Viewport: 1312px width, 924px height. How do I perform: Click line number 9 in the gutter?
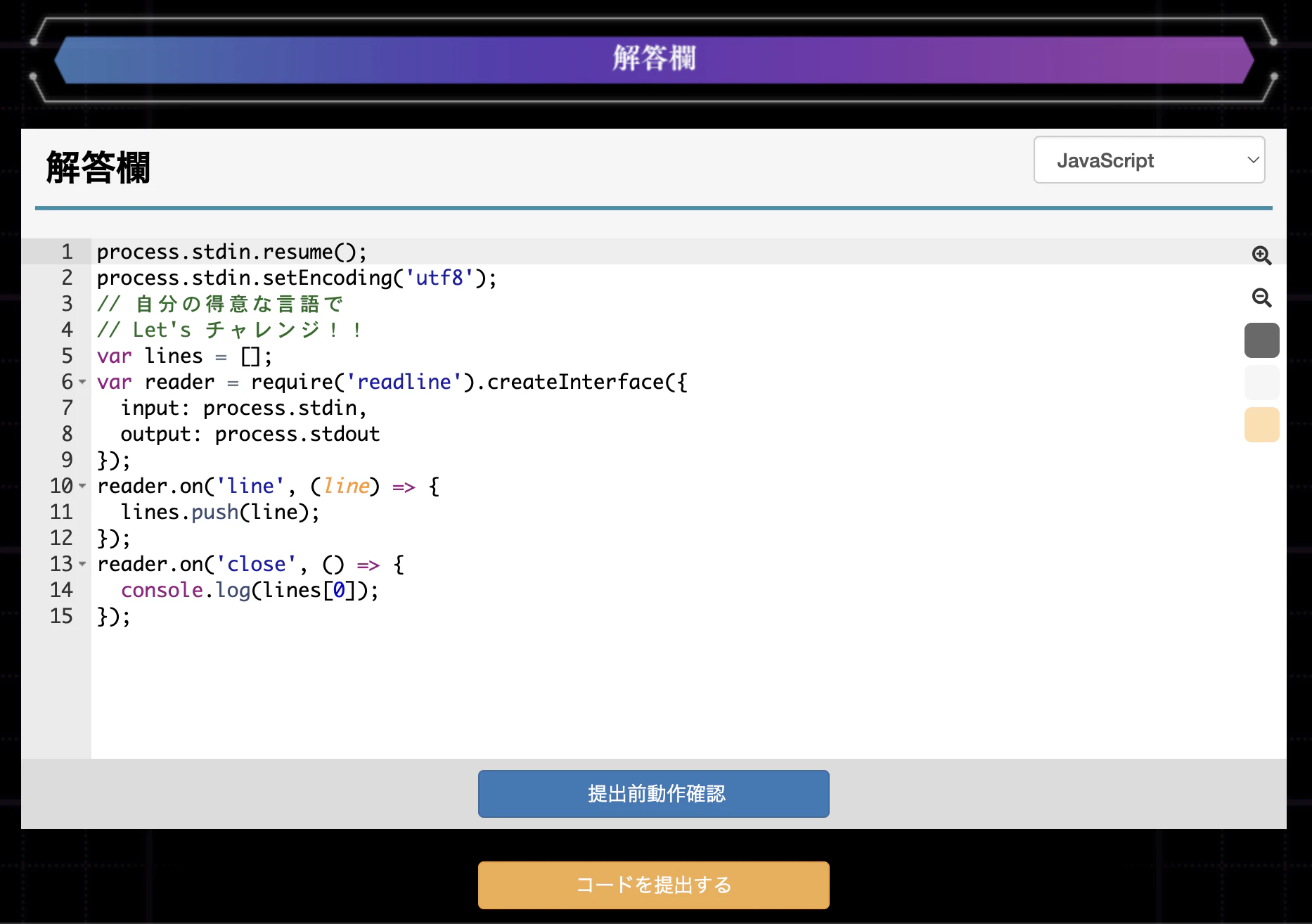coord(67,460)
